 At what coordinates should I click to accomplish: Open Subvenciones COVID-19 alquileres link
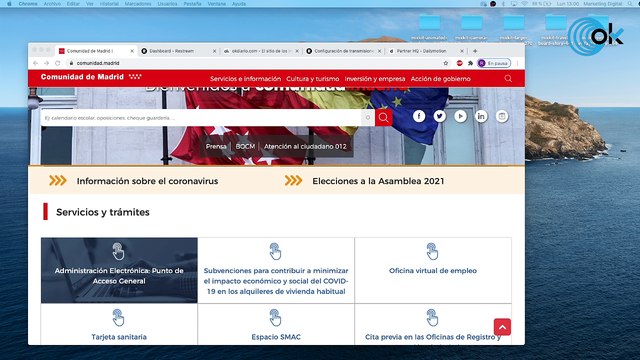coord(276,281)
